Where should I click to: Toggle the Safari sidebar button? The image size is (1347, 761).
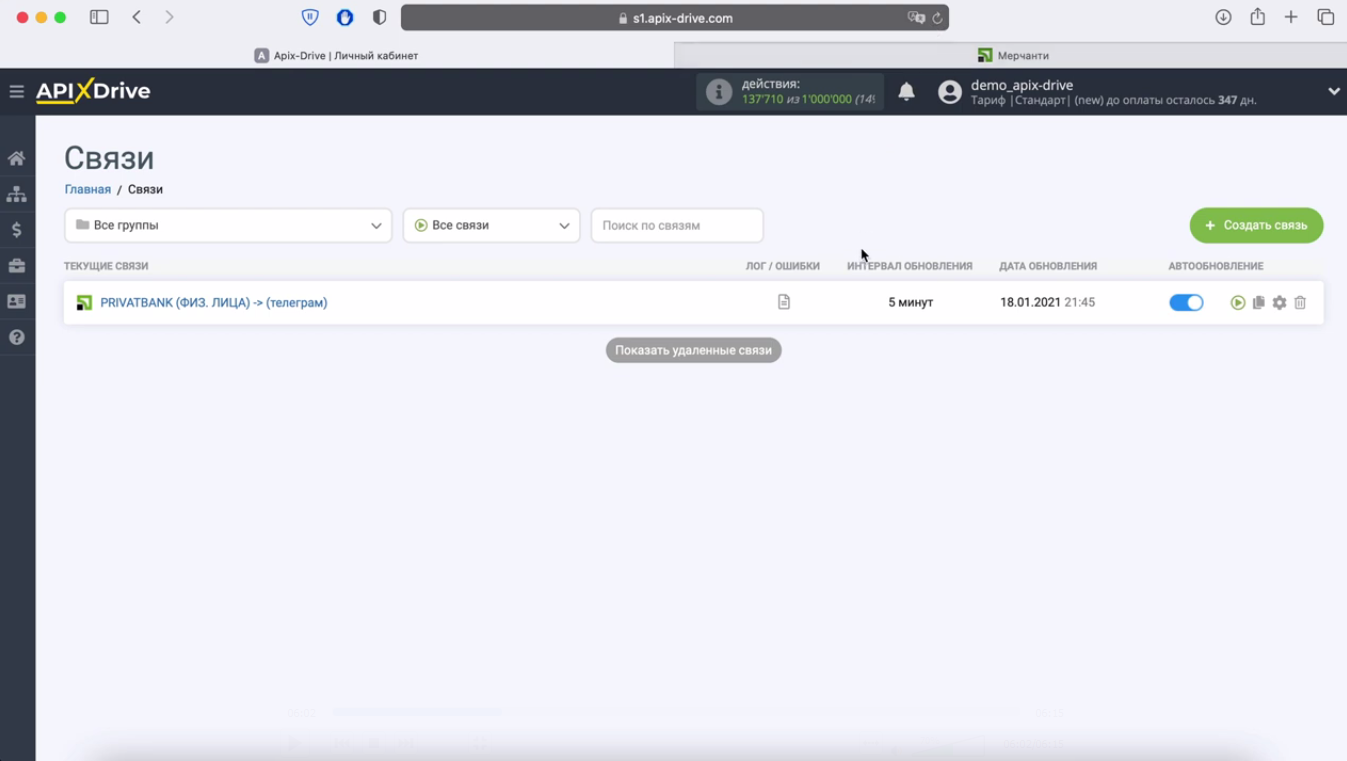pyautogui.click(x=99, y=17)
